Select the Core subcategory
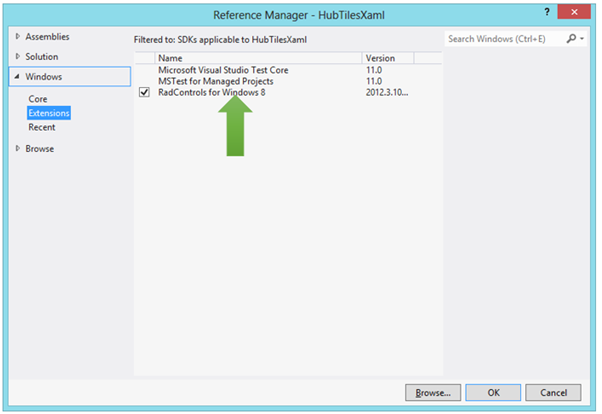The image size is (602, 414). click(x=38, y=99)
